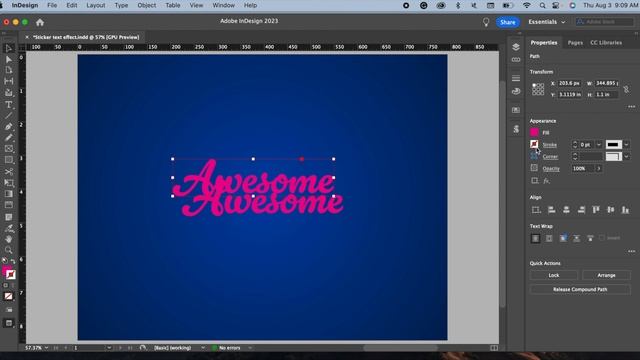Open the preflight profile dropdown
The height and width of the screenshot is (360, 640).
[x=203, y=348]
